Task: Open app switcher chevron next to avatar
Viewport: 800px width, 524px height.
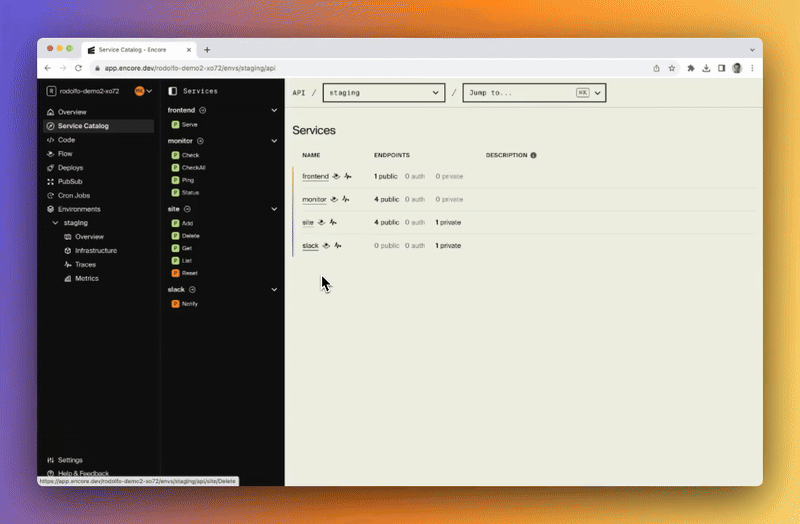Action: (x=149, y=91)
